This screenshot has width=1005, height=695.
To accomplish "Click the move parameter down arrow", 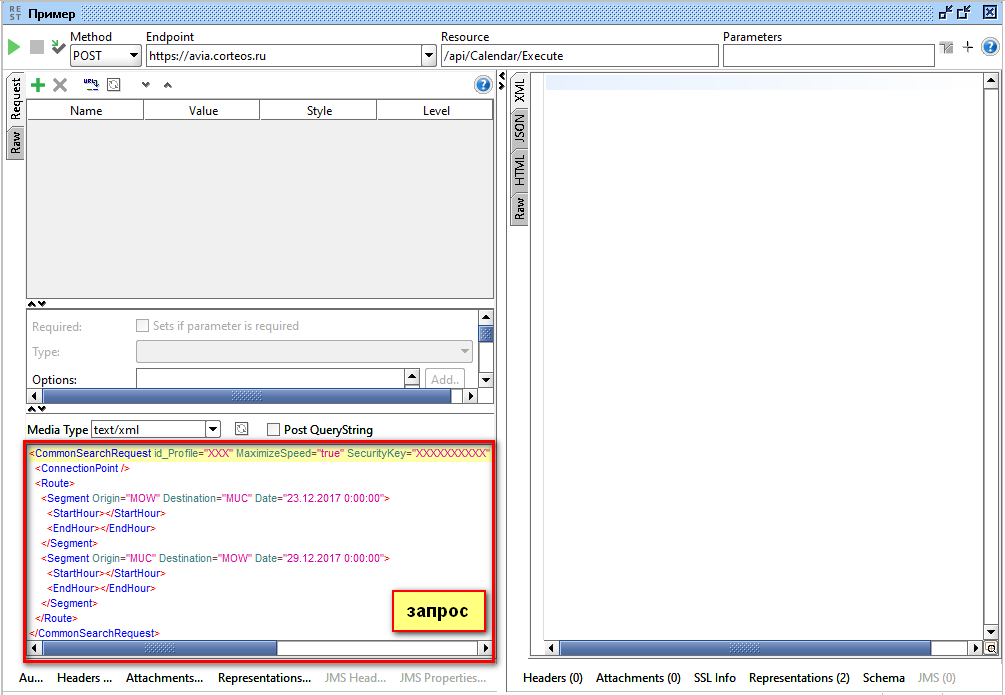I will click(146, 85).
